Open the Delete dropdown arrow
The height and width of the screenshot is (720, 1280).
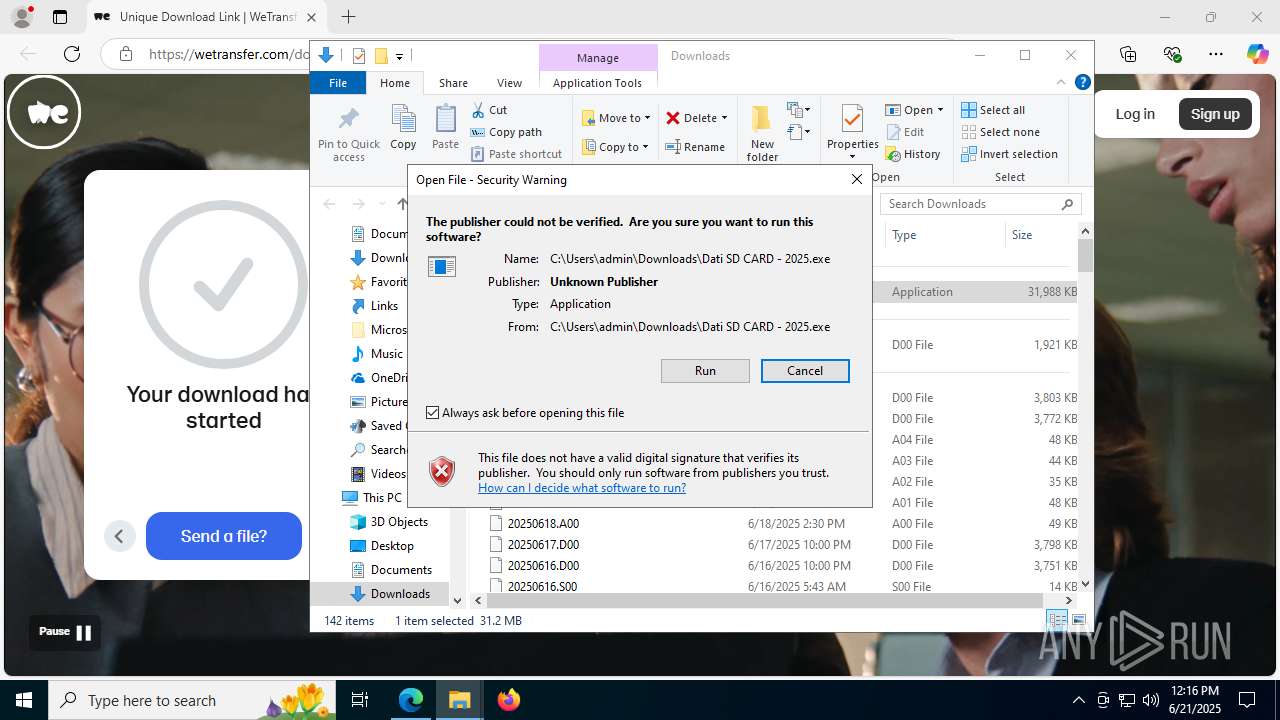click(x=724, y=118)
